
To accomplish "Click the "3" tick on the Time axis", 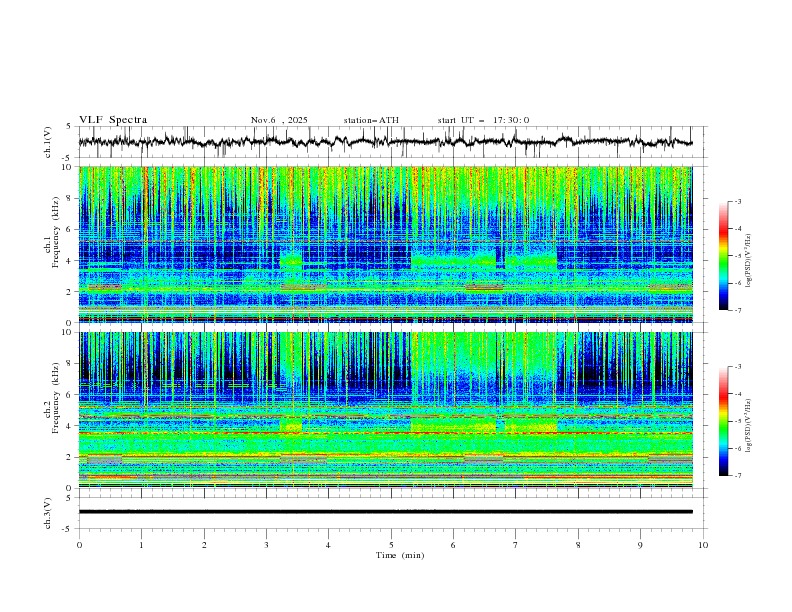I will point(266,545).
